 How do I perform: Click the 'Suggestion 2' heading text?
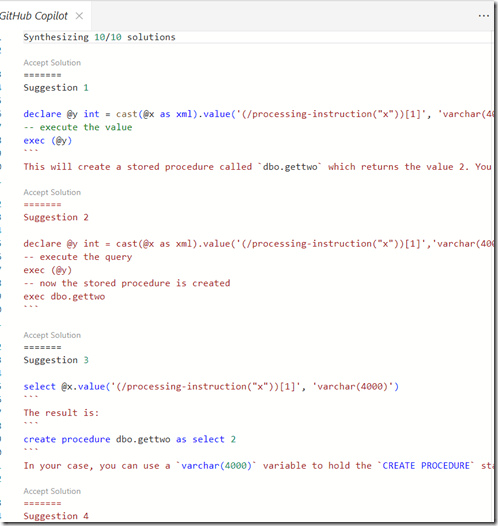tap(56, 217)
